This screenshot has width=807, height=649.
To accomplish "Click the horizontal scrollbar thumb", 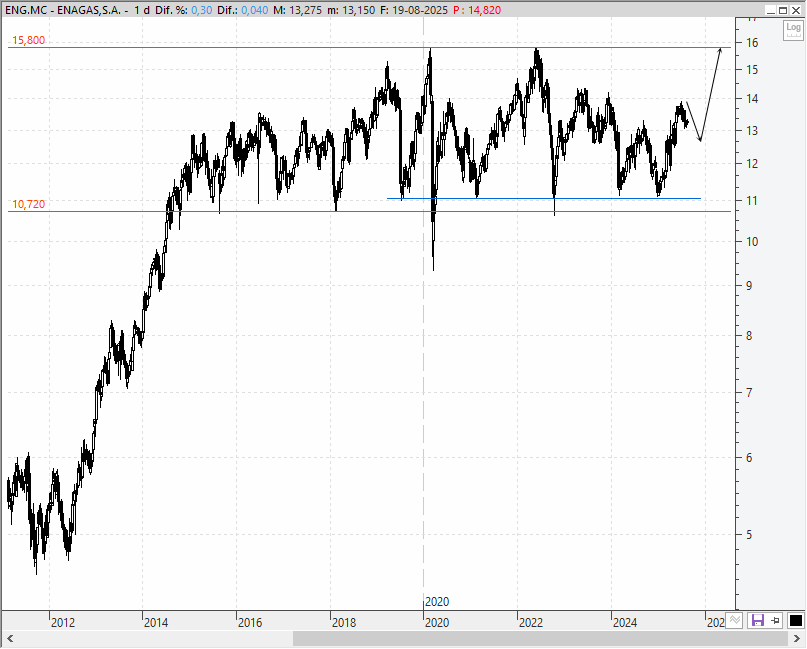I will click(540, 639).
